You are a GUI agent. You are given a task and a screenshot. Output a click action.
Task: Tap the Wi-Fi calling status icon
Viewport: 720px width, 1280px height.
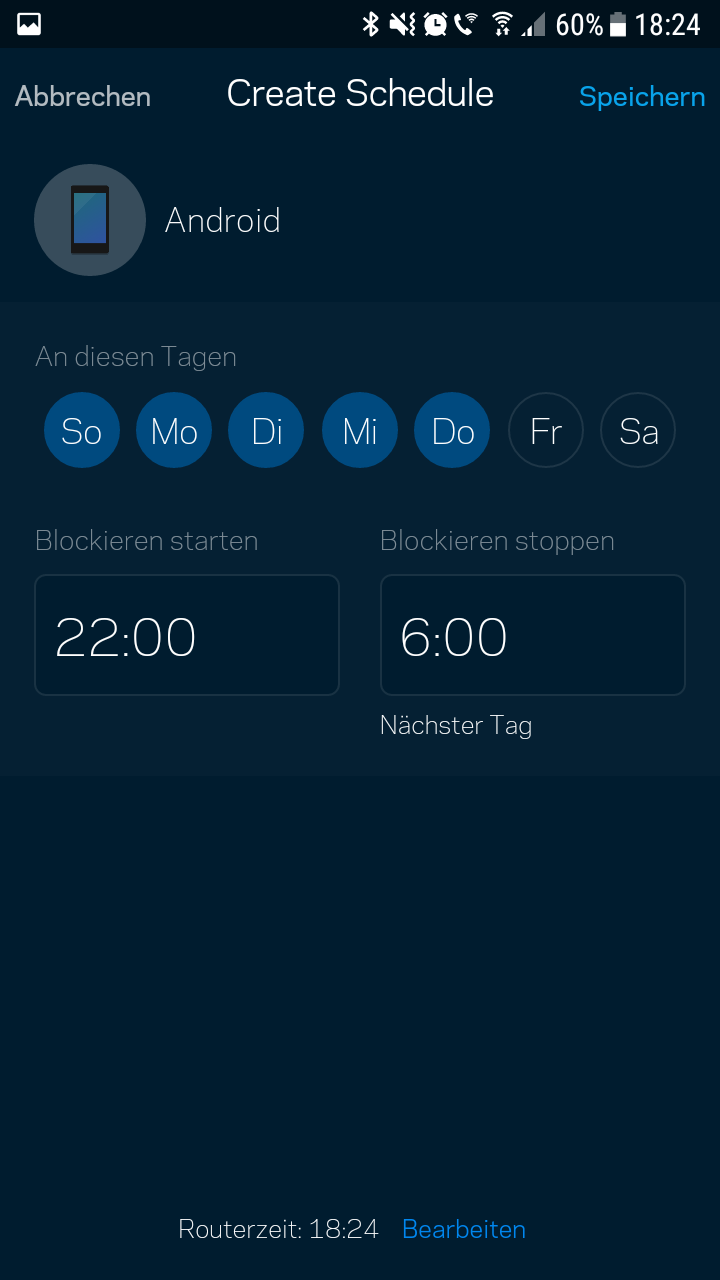point(466,24)
